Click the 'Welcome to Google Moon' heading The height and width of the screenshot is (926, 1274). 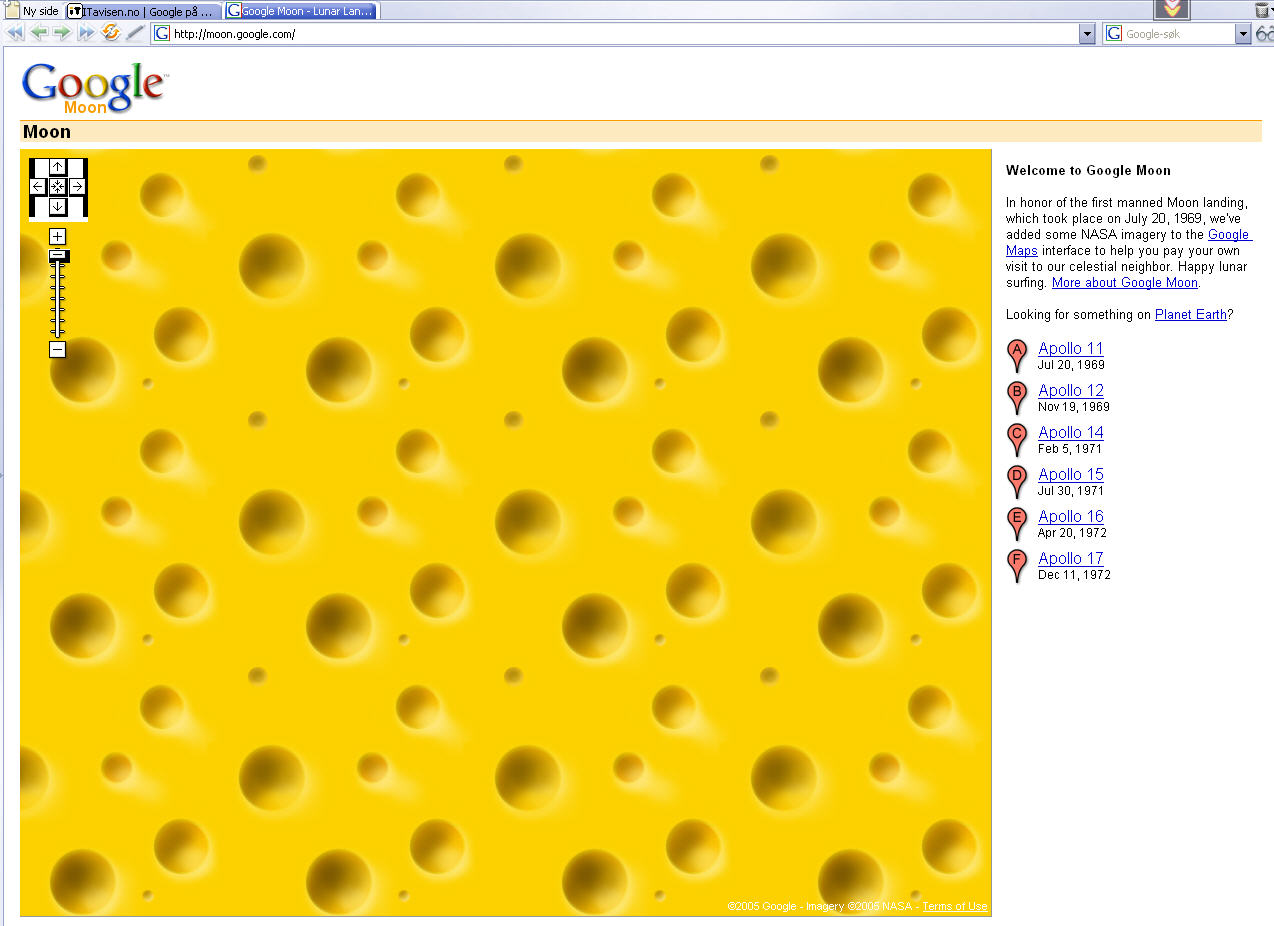point(1088,170)
